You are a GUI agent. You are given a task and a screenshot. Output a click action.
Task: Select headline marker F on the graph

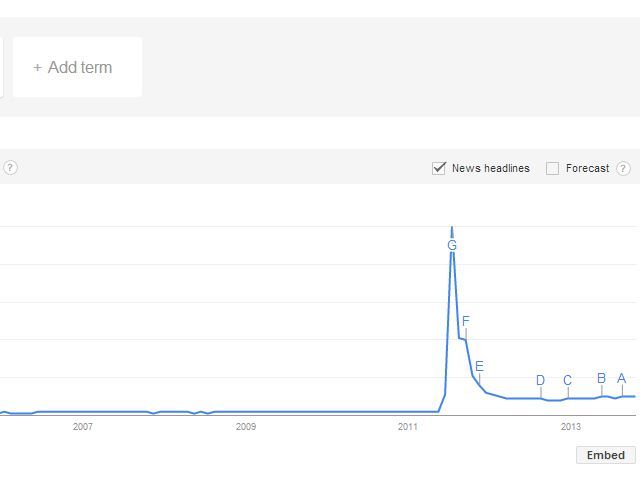466,321
